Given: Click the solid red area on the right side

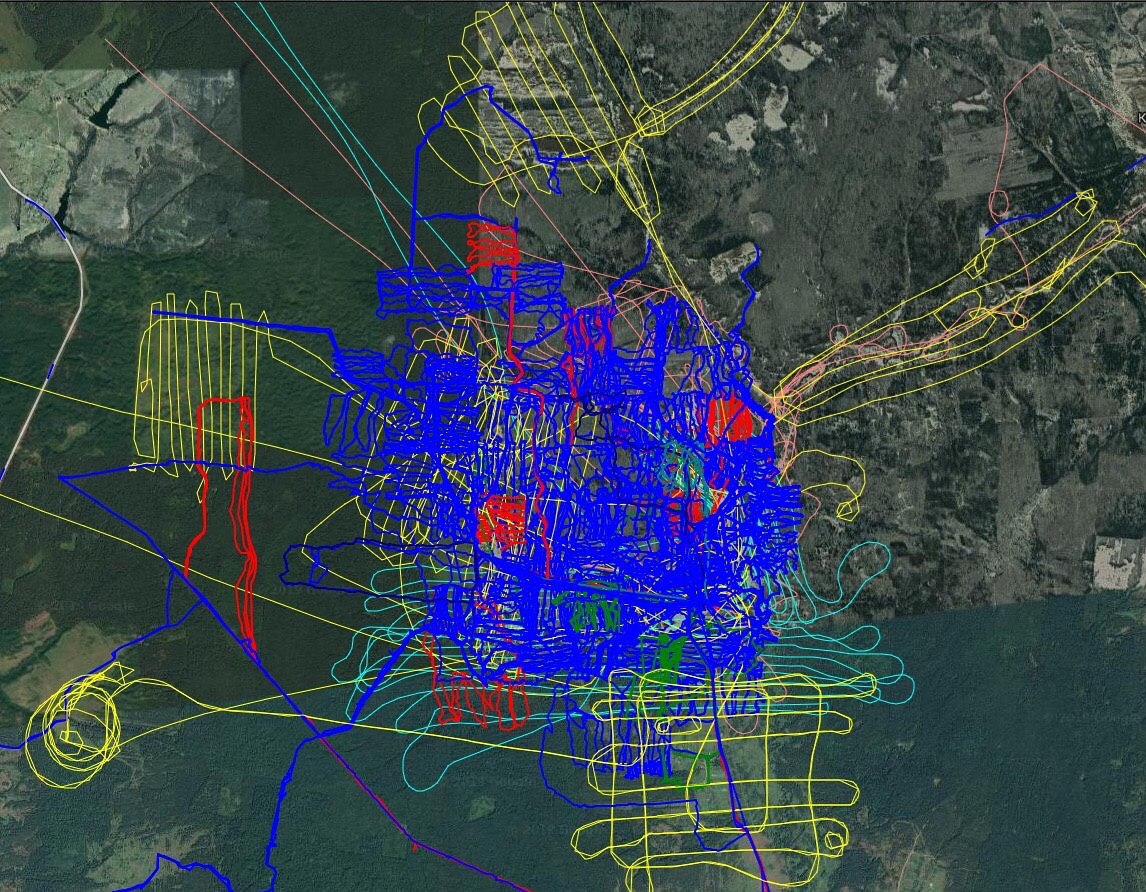Looking at the screenshot, I should click(730, 419).
